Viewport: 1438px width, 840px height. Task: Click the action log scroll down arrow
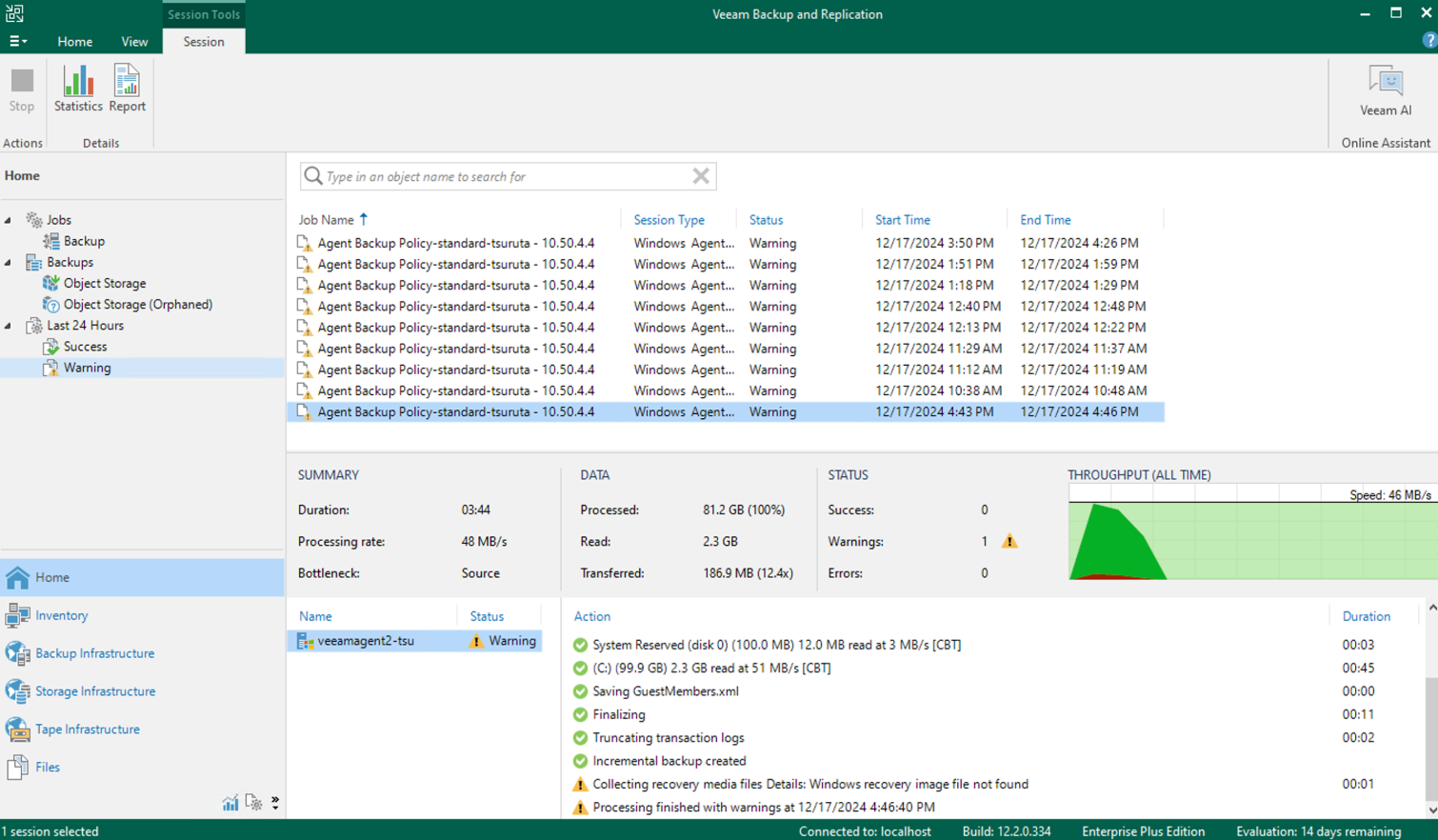point(1431,810)
